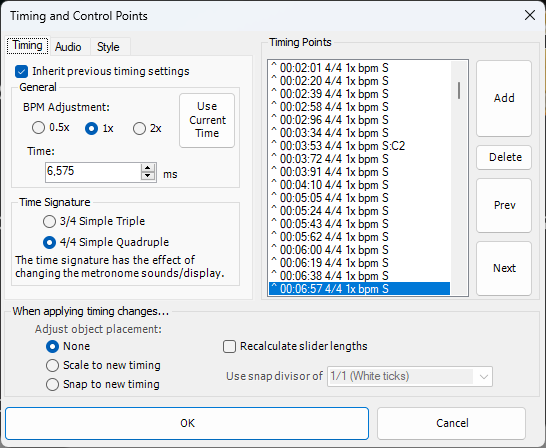Switch to the Timing tab
The width and height of the screenshot is (546, 448).
tap(28, 46)
